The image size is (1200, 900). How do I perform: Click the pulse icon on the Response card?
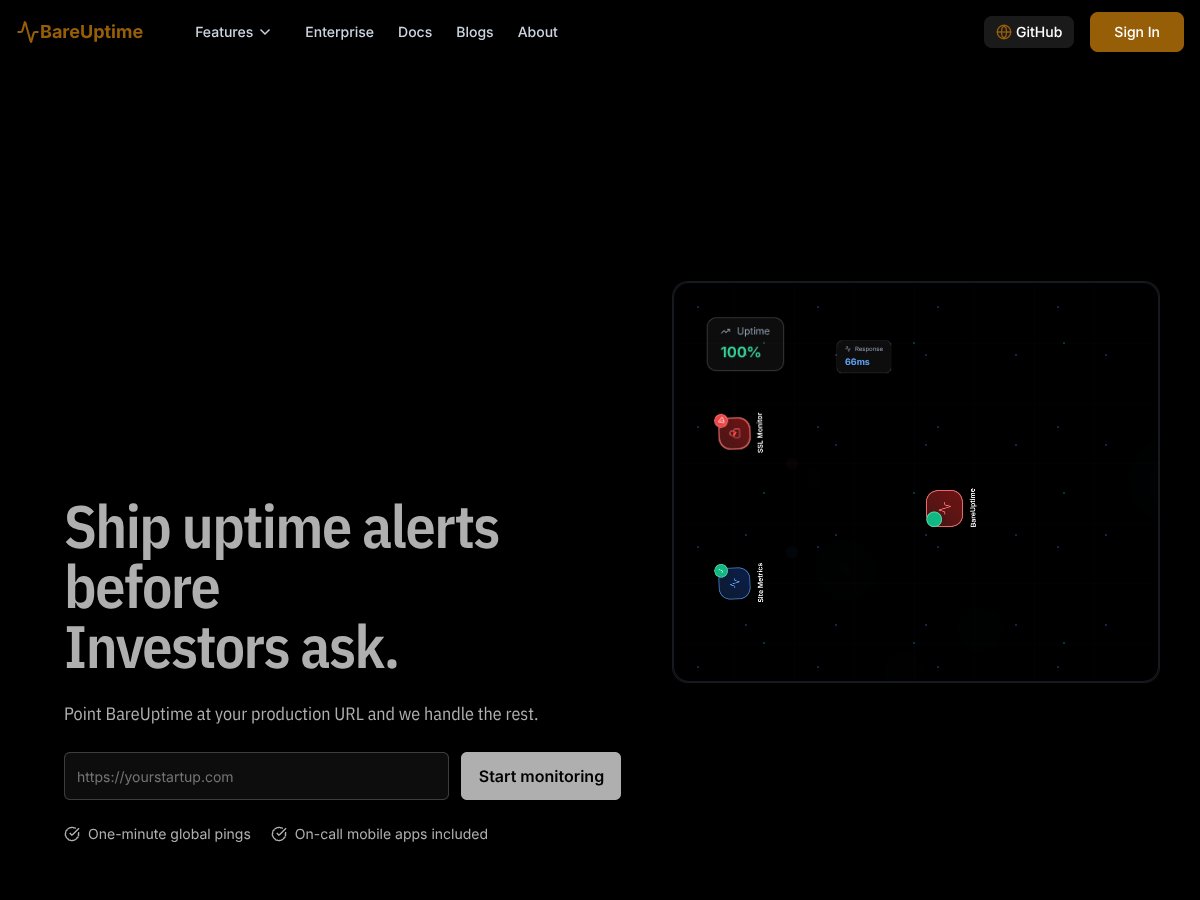click(x=847, y=349)
